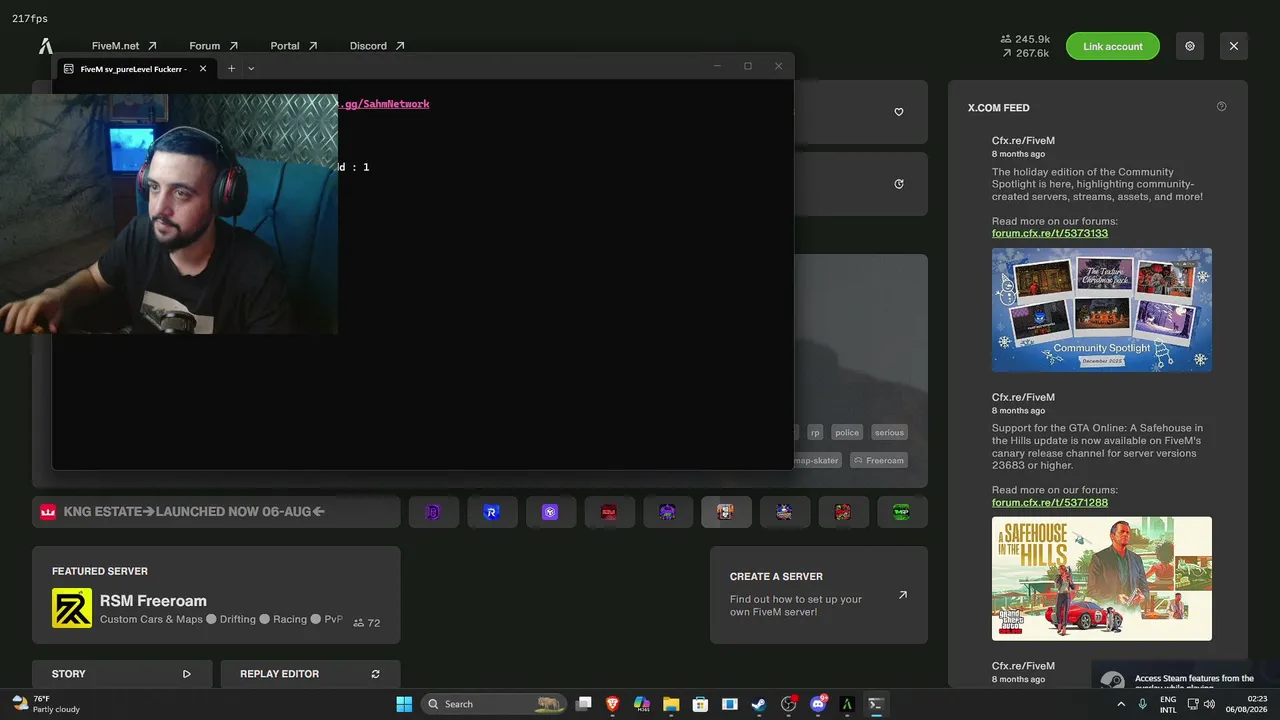Click the X.COM feed help icon

1221,107
